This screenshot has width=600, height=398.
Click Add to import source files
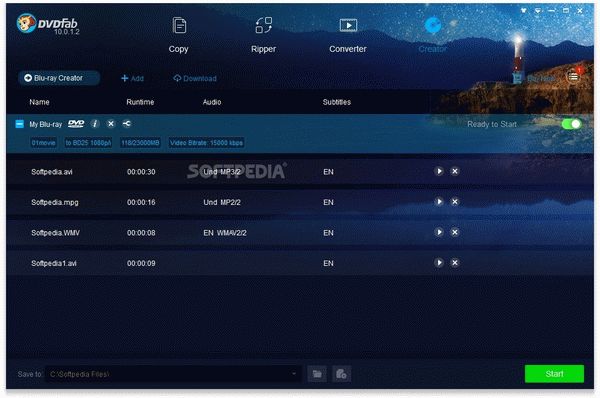[132, 78]
